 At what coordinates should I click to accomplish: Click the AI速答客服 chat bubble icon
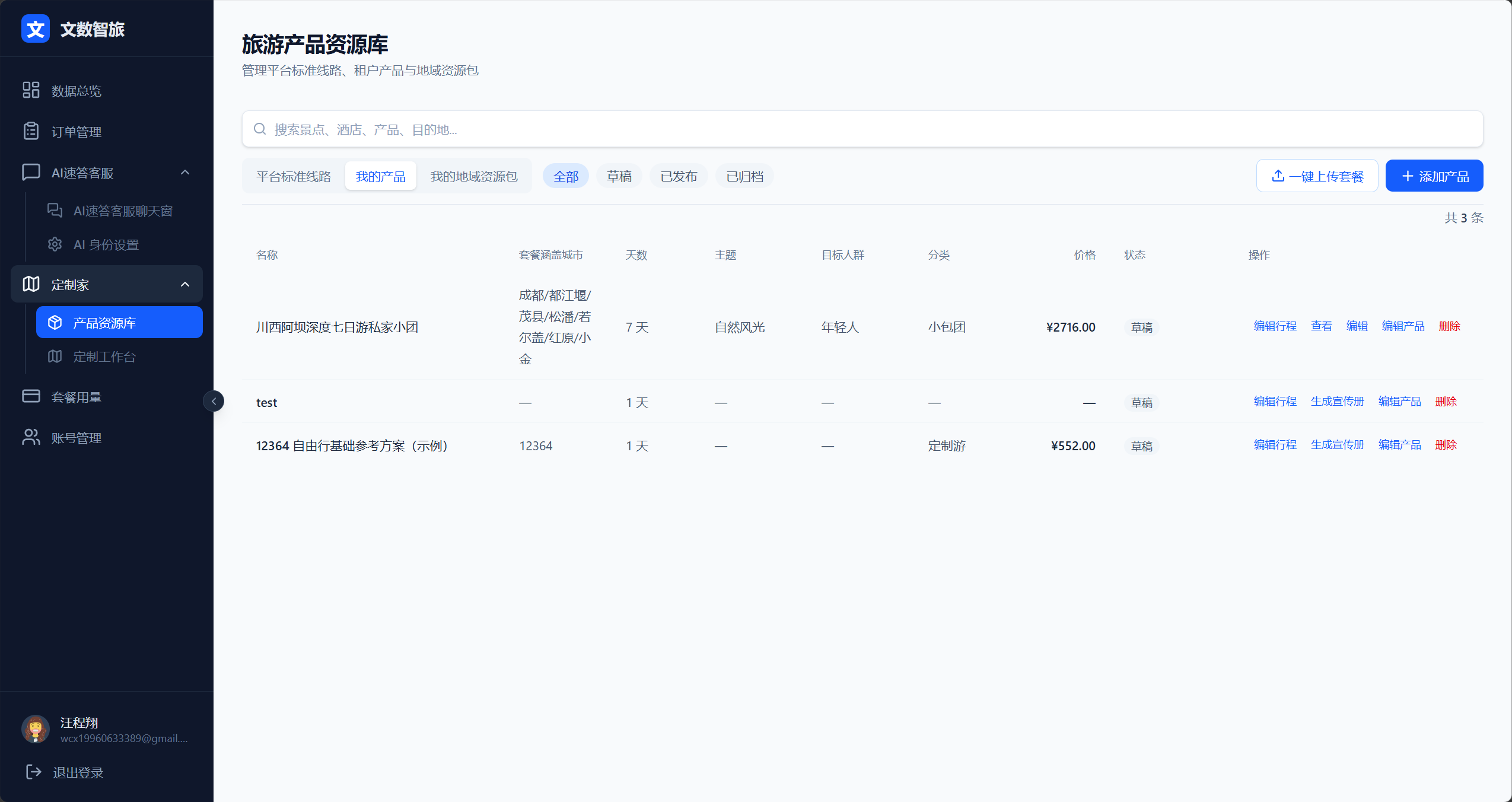point(31,172)
